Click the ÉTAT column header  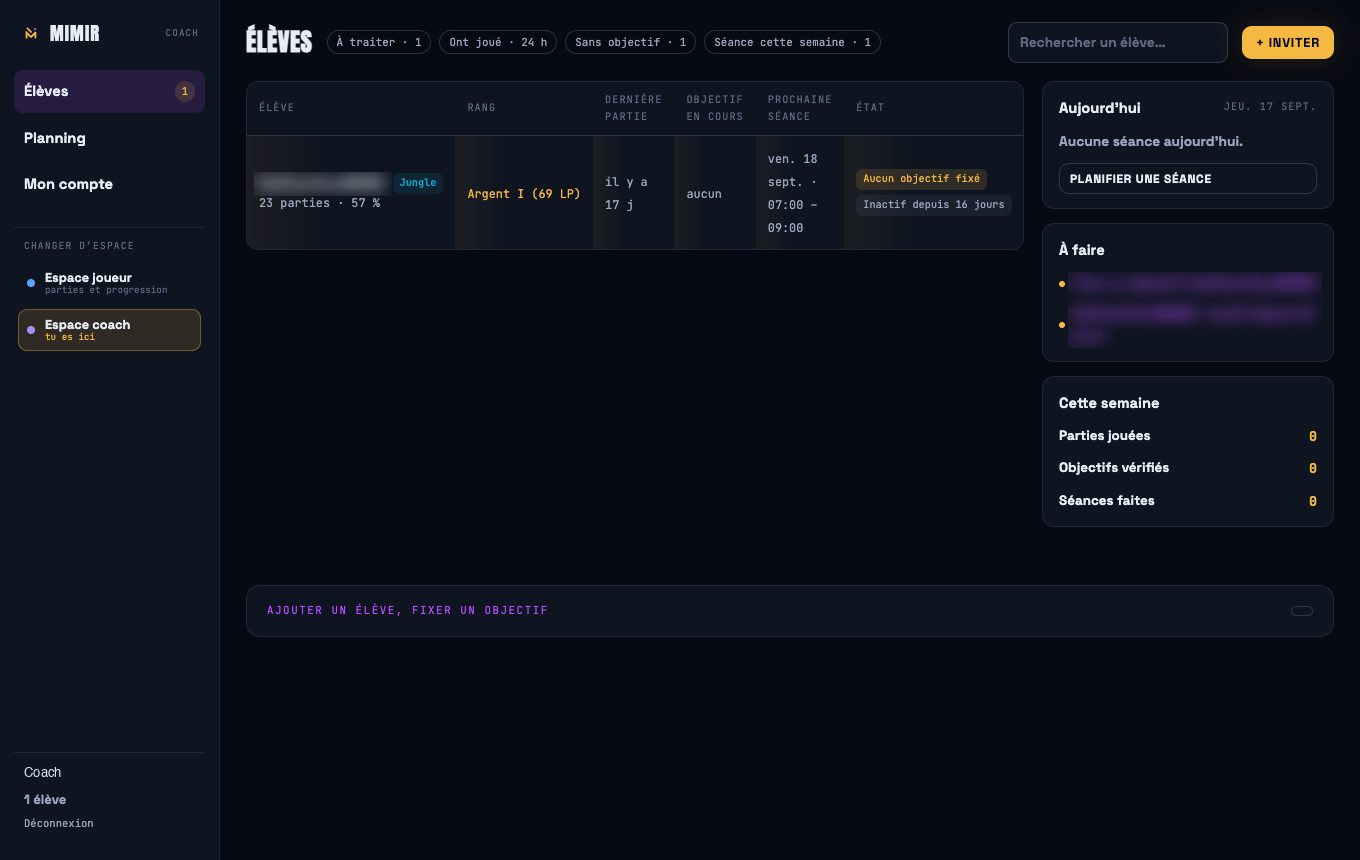point(870,108)
